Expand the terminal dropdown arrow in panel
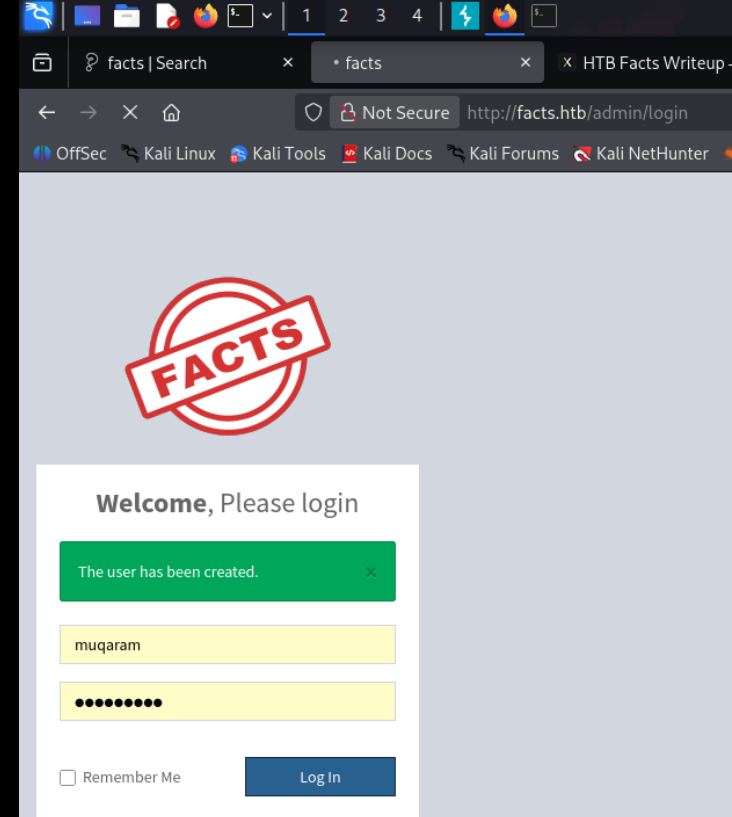The width and height of the screenshot is (732, 817). click(267, 16)
